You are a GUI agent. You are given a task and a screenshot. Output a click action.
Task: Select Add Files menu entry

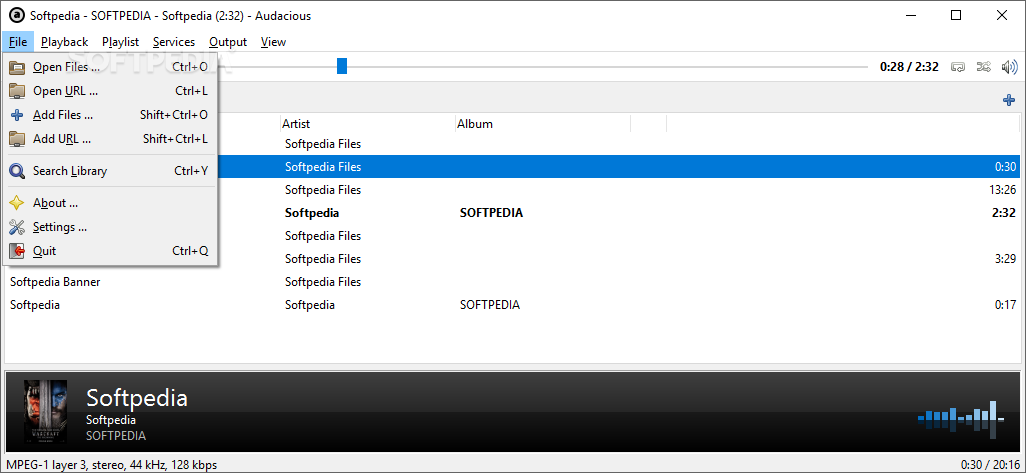(x=110, y=115)
